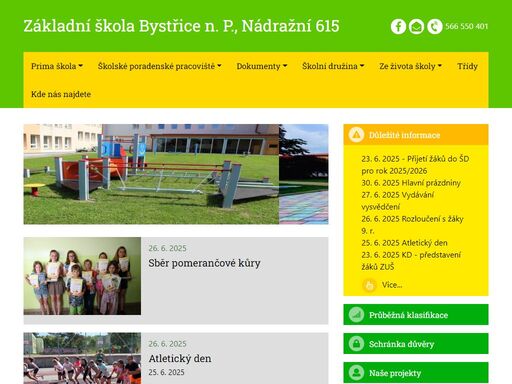Open Naše projekty button
The image size is (512, 384).
pyautogui.click(x=416, y=372)
